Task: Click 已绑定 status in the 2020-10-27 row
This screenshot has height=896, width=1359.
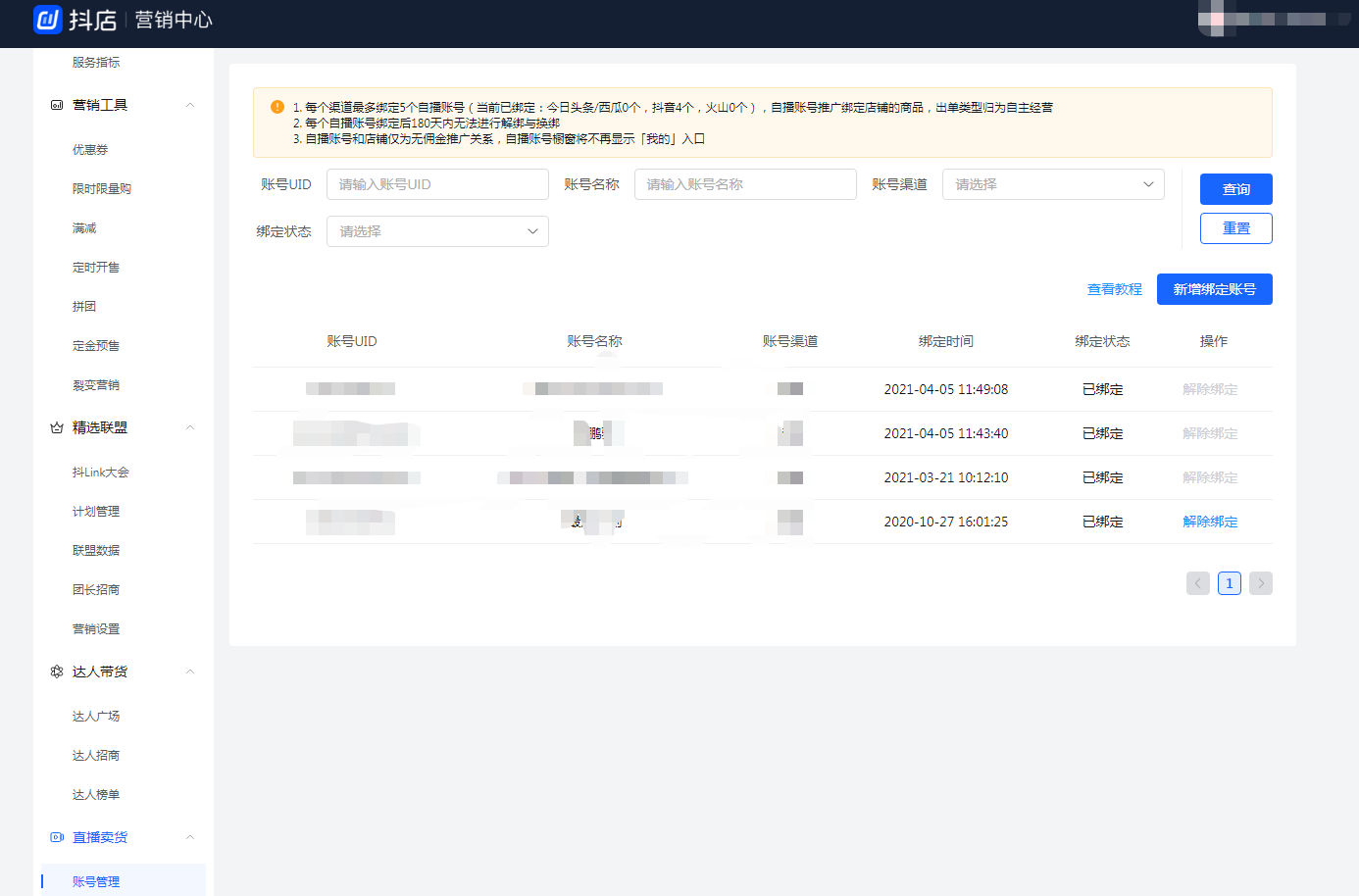Action: pos(1103,522)
